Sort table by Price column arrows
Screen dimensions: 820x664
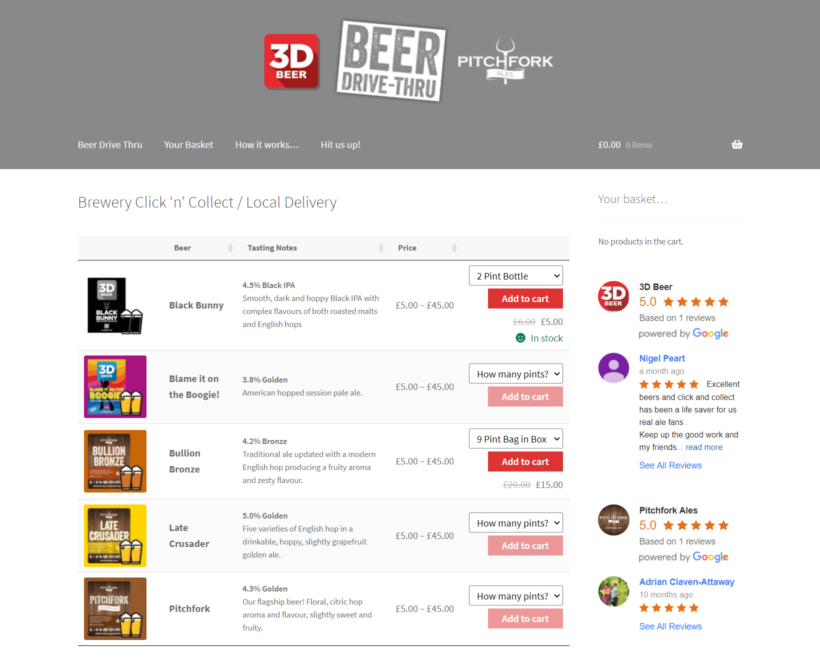(x=454, y=248)
